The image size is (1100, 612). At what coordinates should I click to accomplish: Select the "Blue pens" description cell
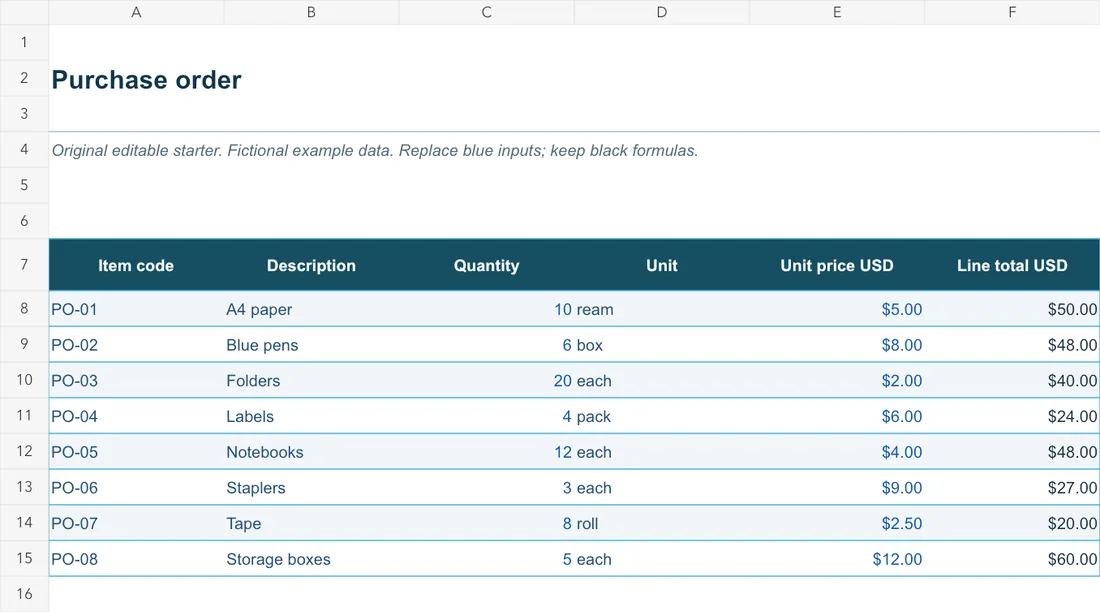pos(311,345)
